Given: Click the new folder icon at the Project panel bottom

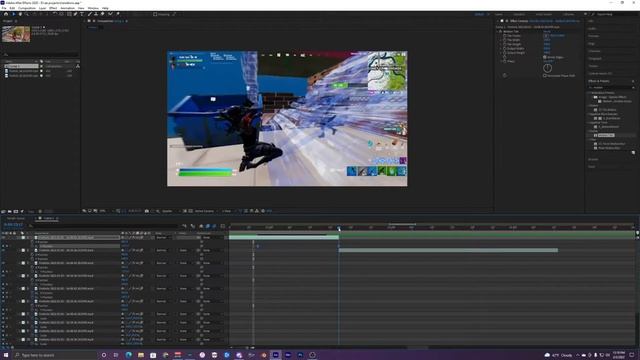Looking at the screenshot, I should (x=9, y=211).
